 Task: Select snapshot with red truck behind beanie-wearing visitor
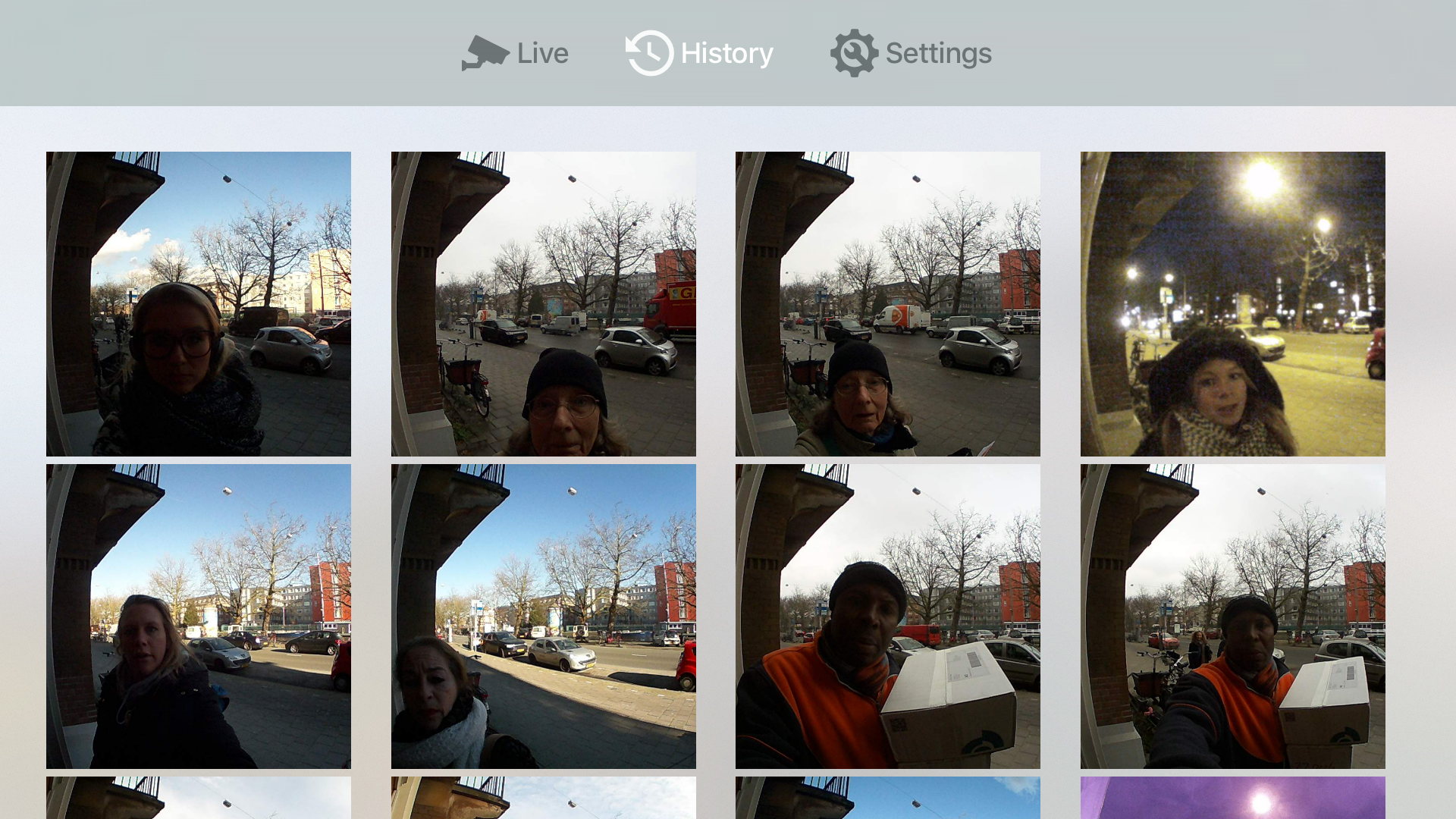point(544,304)
